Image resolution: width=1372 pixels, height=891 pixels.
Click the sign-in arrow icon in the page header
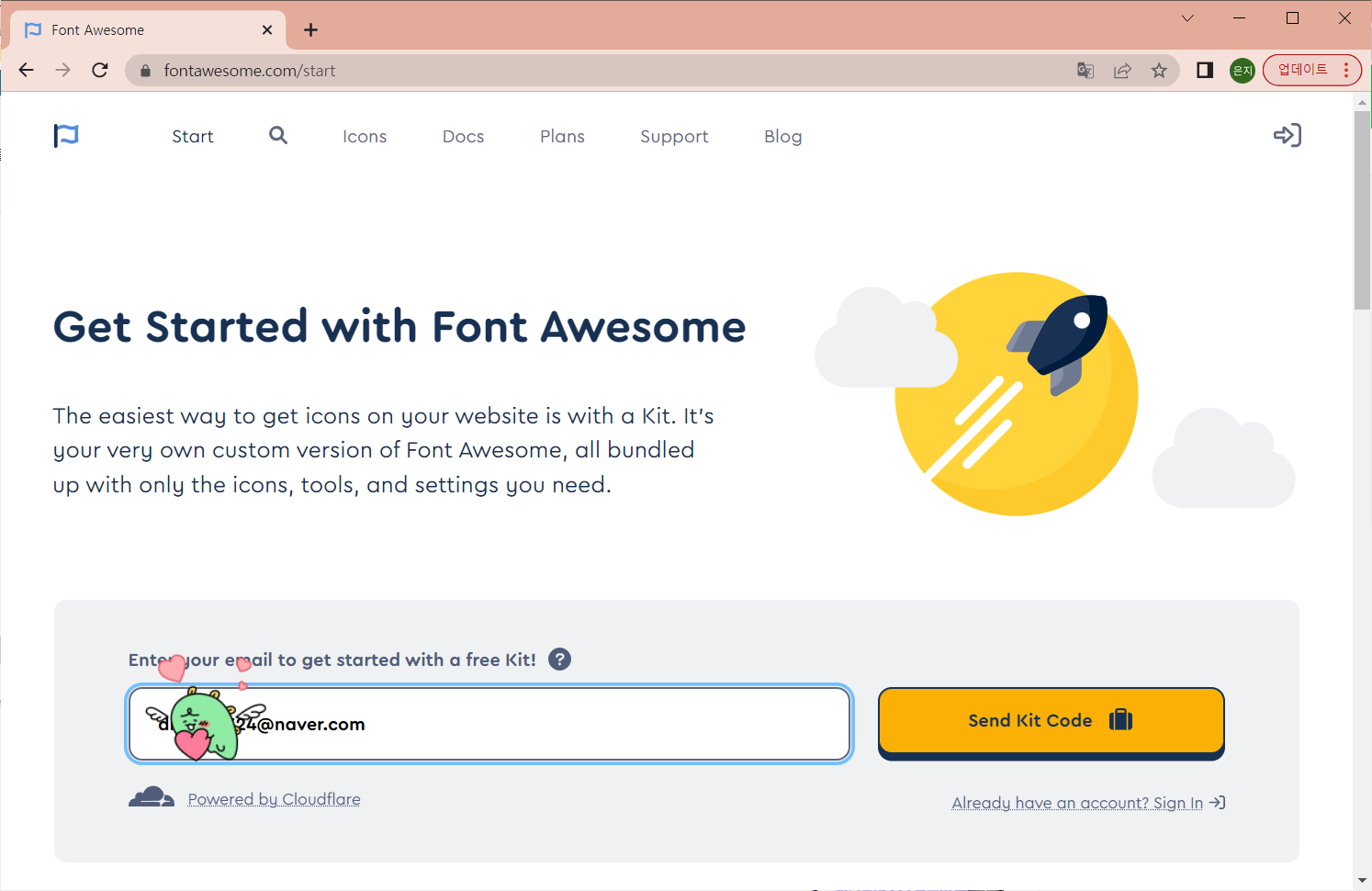click(x=1288, y=135)
